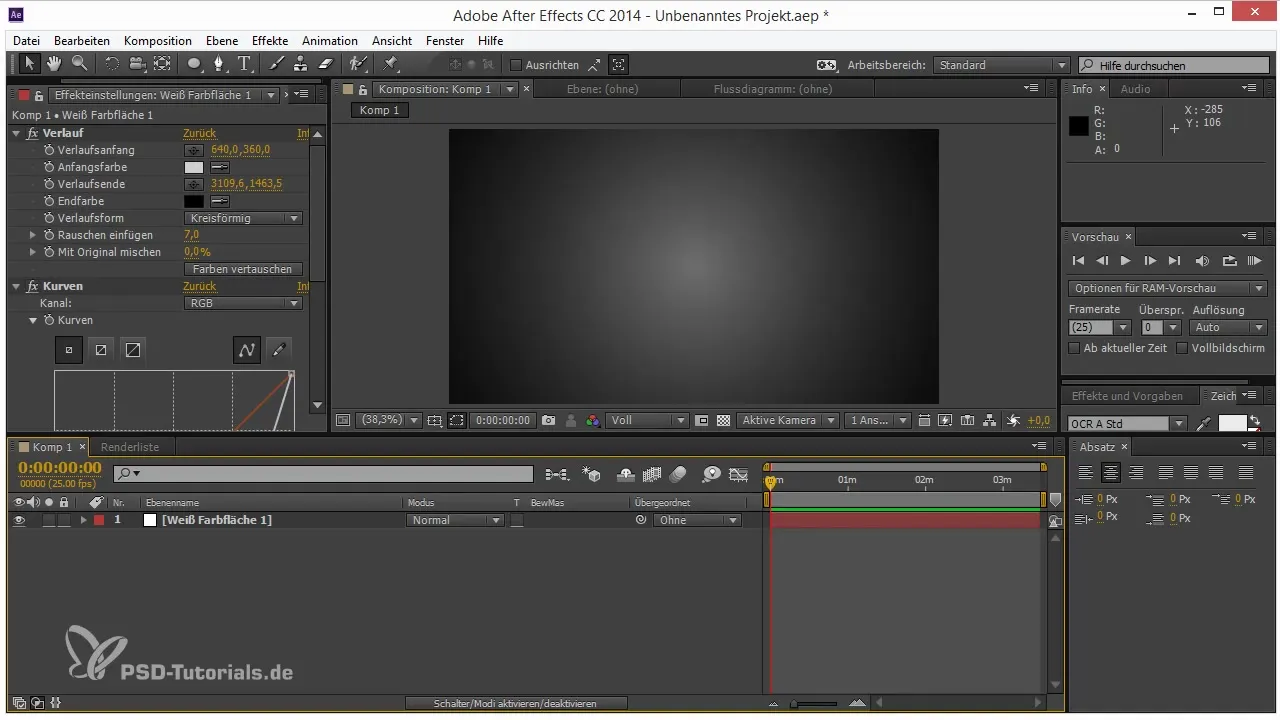Viewport: 1280px width, 720px height.
Task: Switch to the Effekte und Vorgaben tab
Action: coord(1127,396)
